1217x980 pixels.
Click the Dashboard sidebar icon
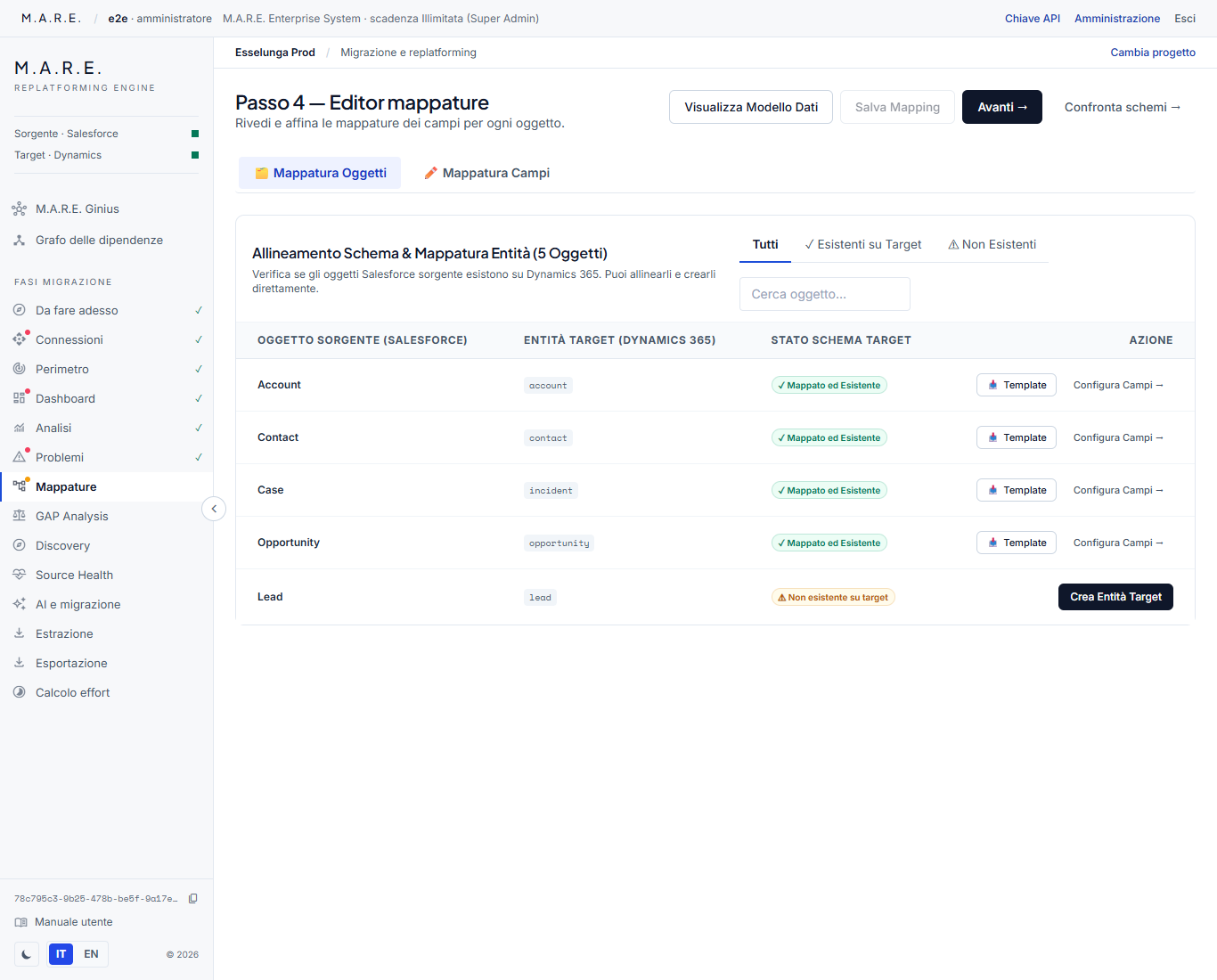coord(19,398)
